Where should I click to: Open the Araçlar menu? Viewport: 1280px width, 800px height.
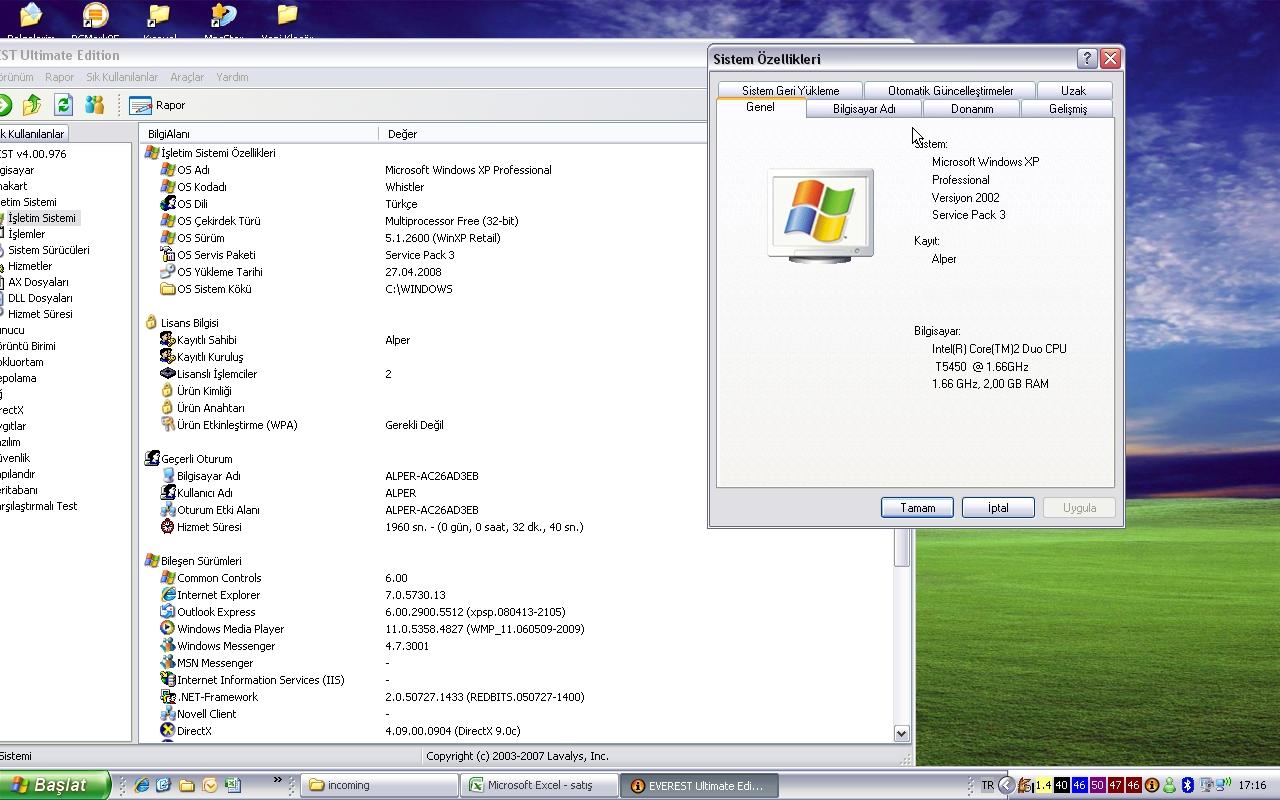(187, 77)
